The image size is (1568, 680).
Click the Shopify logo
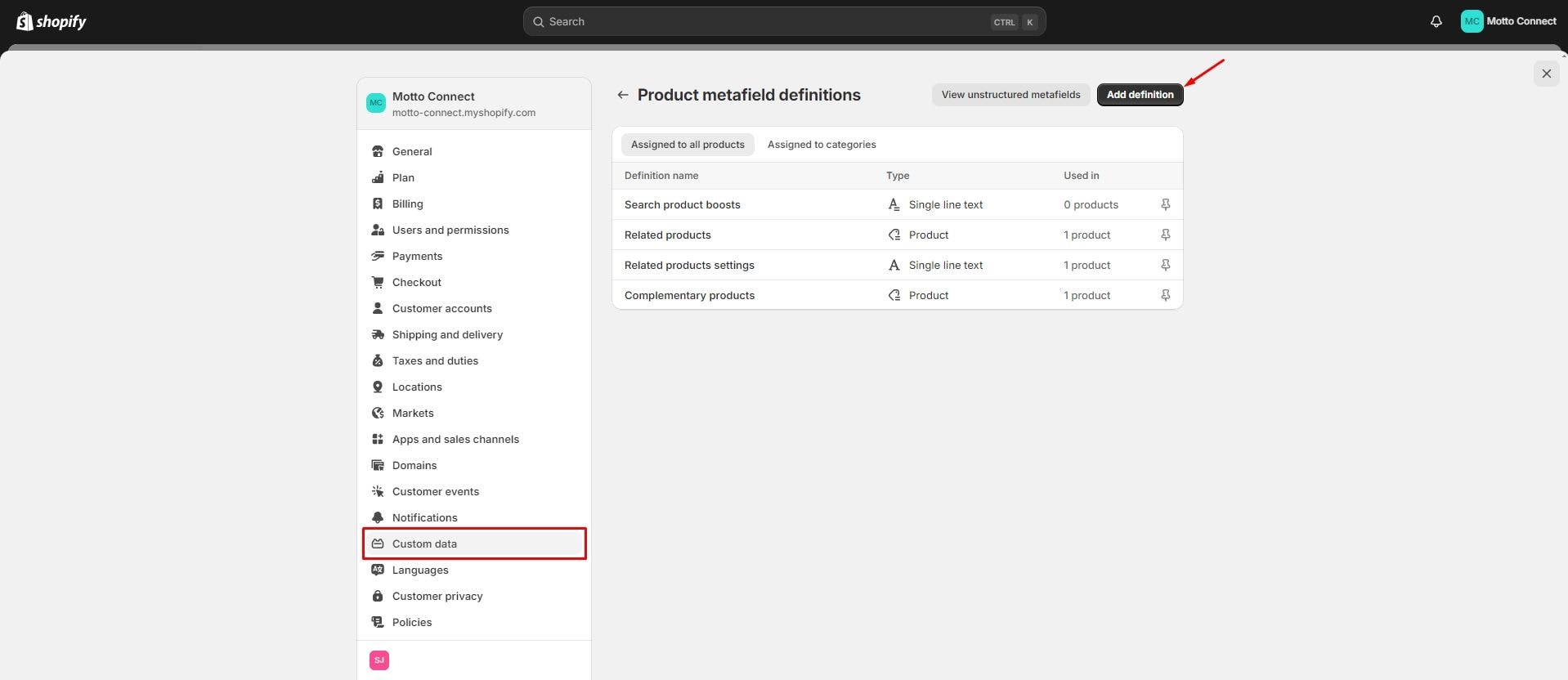(x=52, y=22)
